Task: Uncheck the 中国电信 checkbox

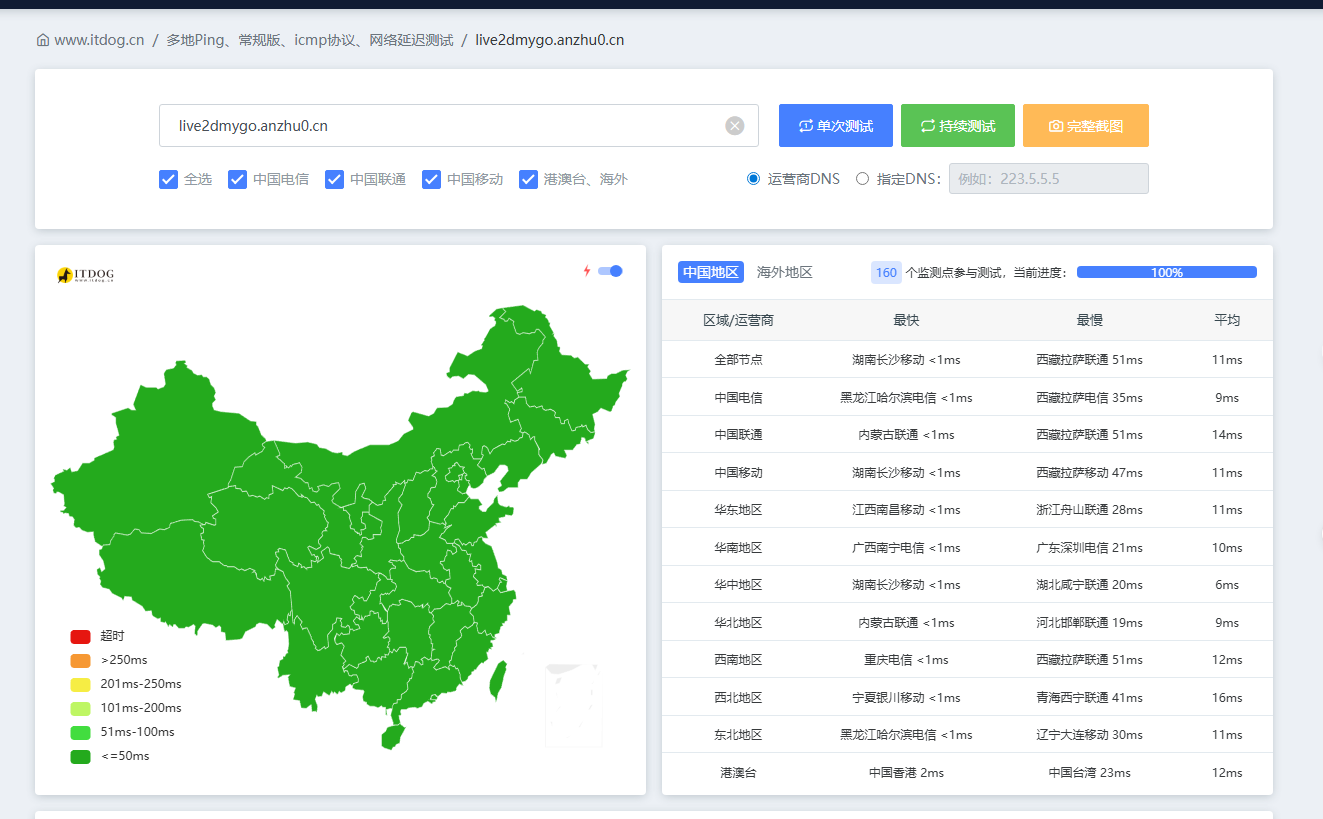Action: pos(238,180)
